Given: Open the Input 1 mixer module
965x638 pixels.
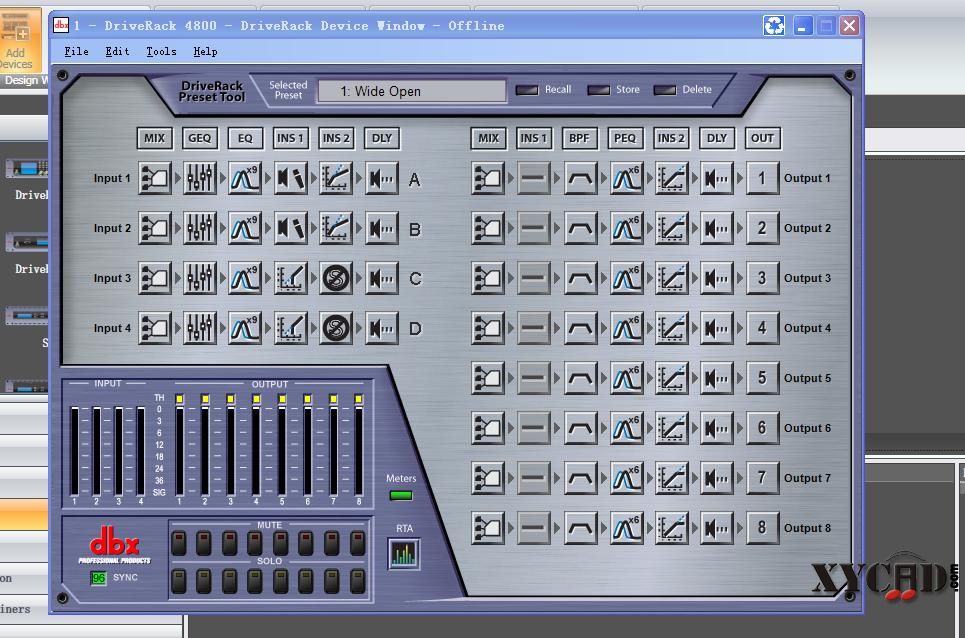Looking at the screenshot, I should 154,178.
